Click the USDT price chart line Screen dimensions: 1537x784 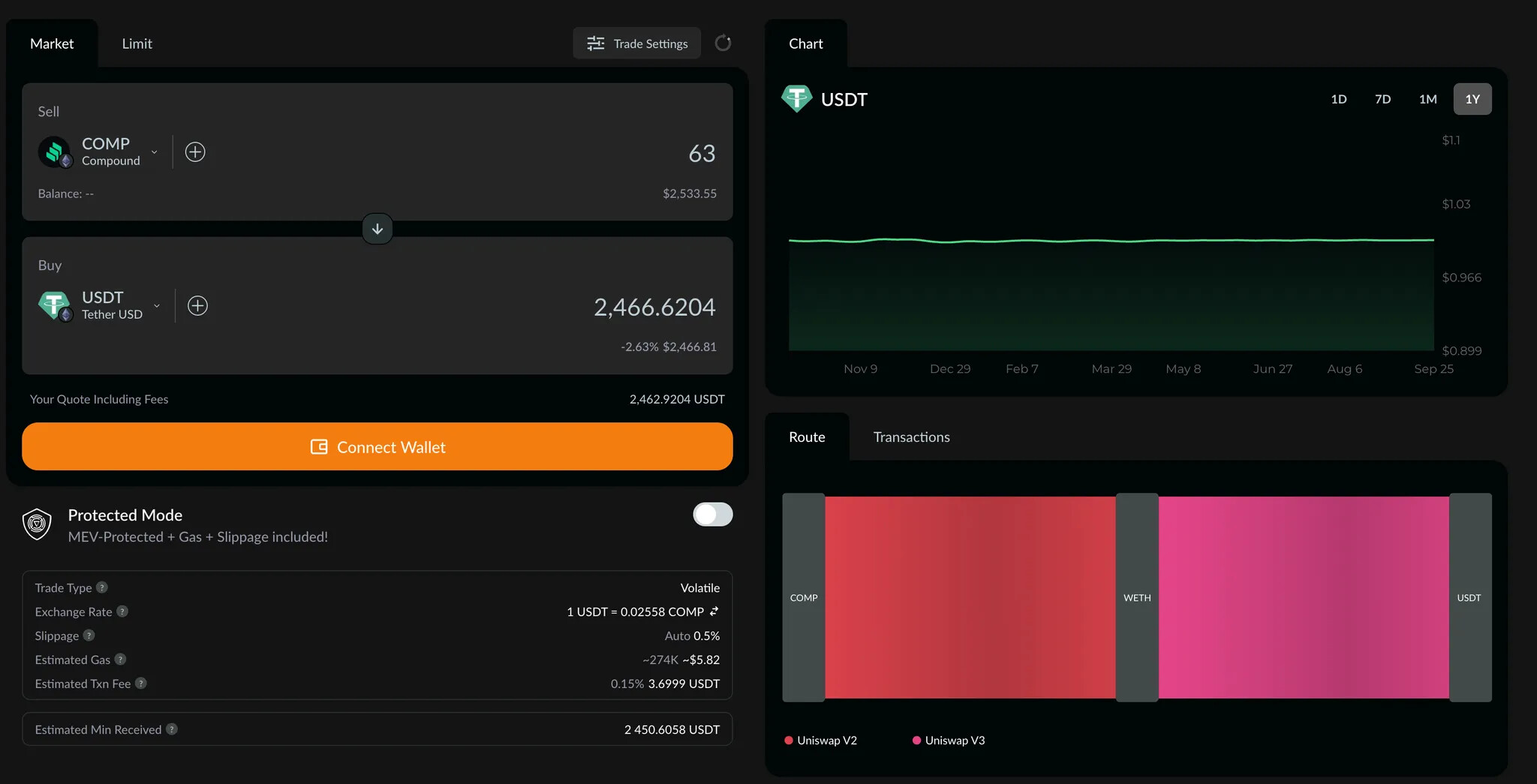pos(1111,241)
